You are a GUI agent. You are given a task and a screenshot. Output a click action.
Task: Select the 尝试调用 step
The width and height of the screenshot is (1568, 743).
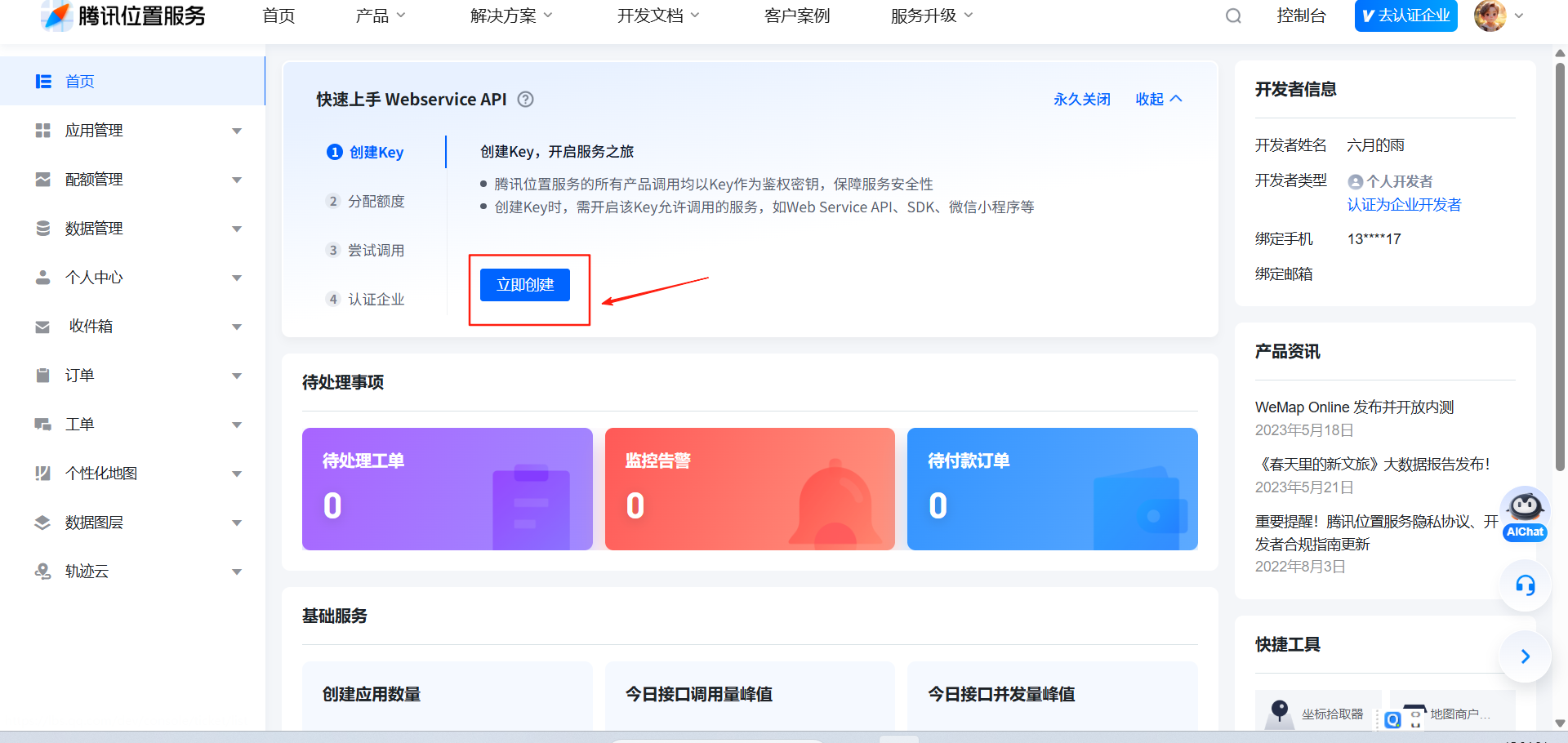pyautogui.click(x=365, y=251)
